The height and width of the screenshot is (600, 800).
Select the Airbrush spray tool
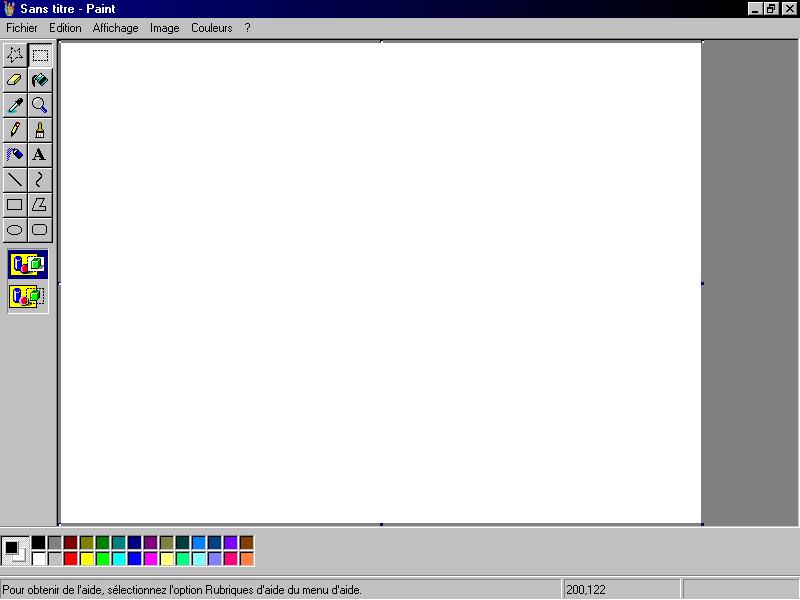tap(15, 155)
